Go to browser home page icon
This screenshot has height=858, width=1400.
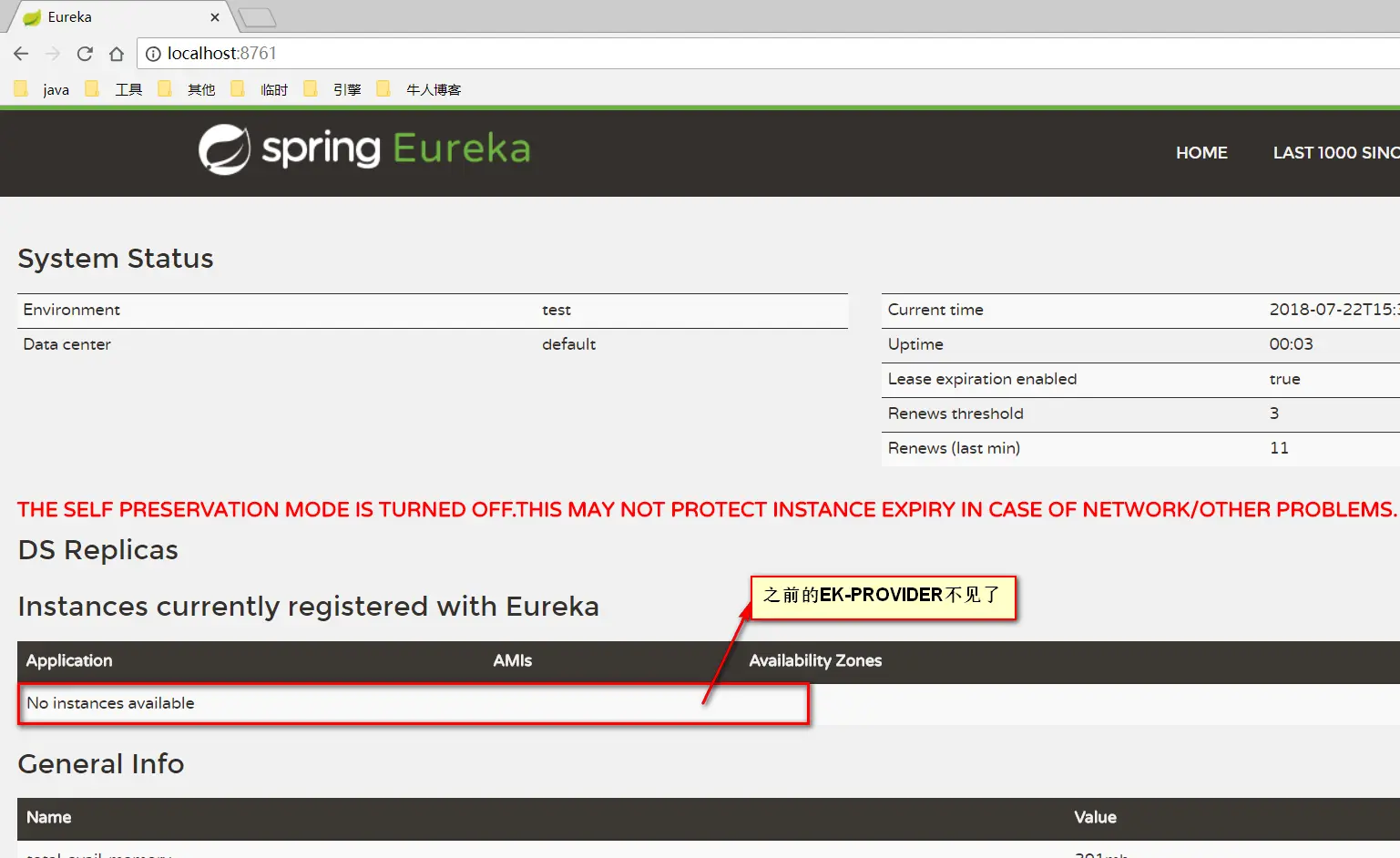point(117,54)
